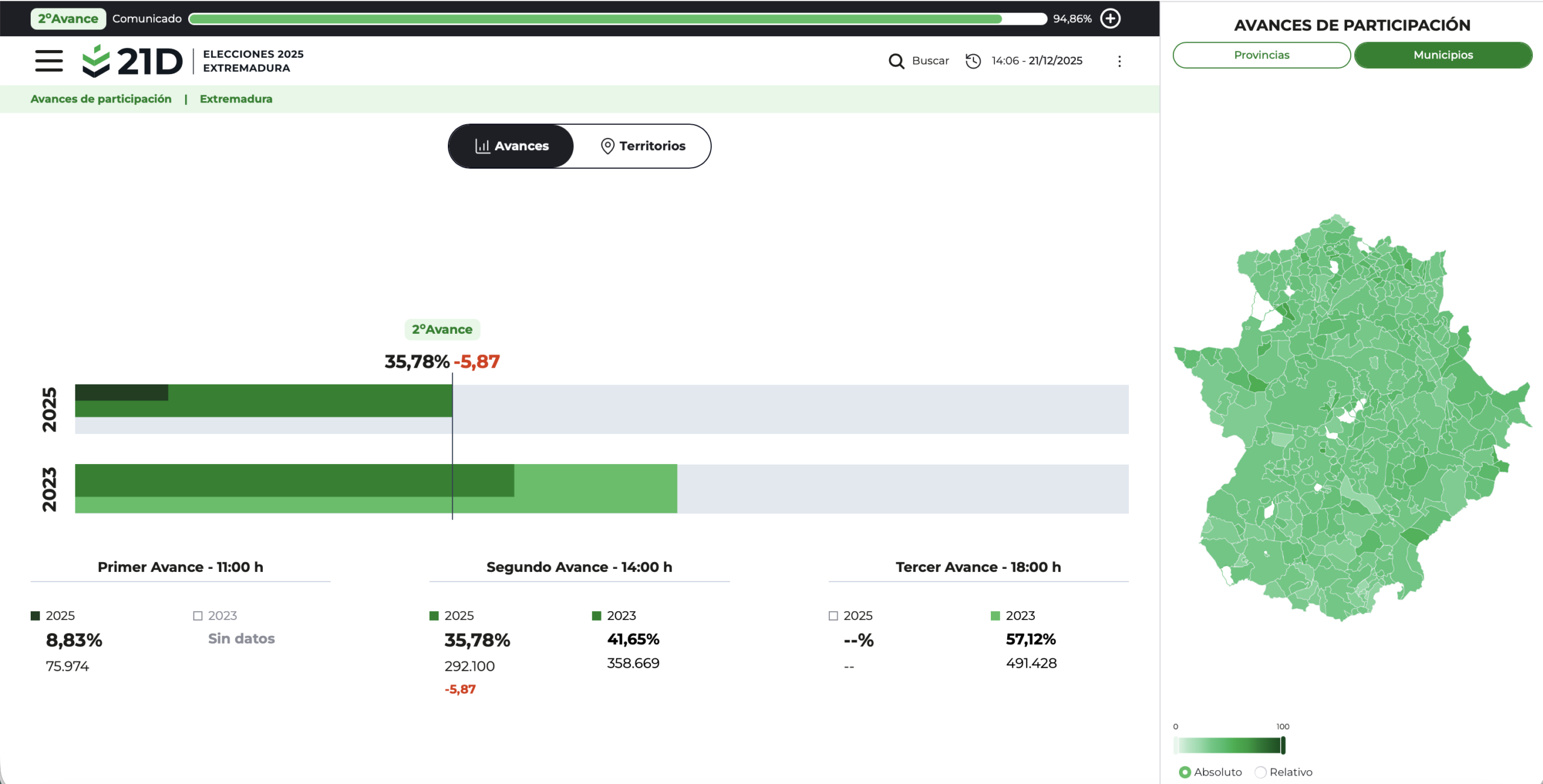1543x784 pixels.
Task: Toggle the 2025 legend box under Tercer Avance
Action: [x=834, y=615]
